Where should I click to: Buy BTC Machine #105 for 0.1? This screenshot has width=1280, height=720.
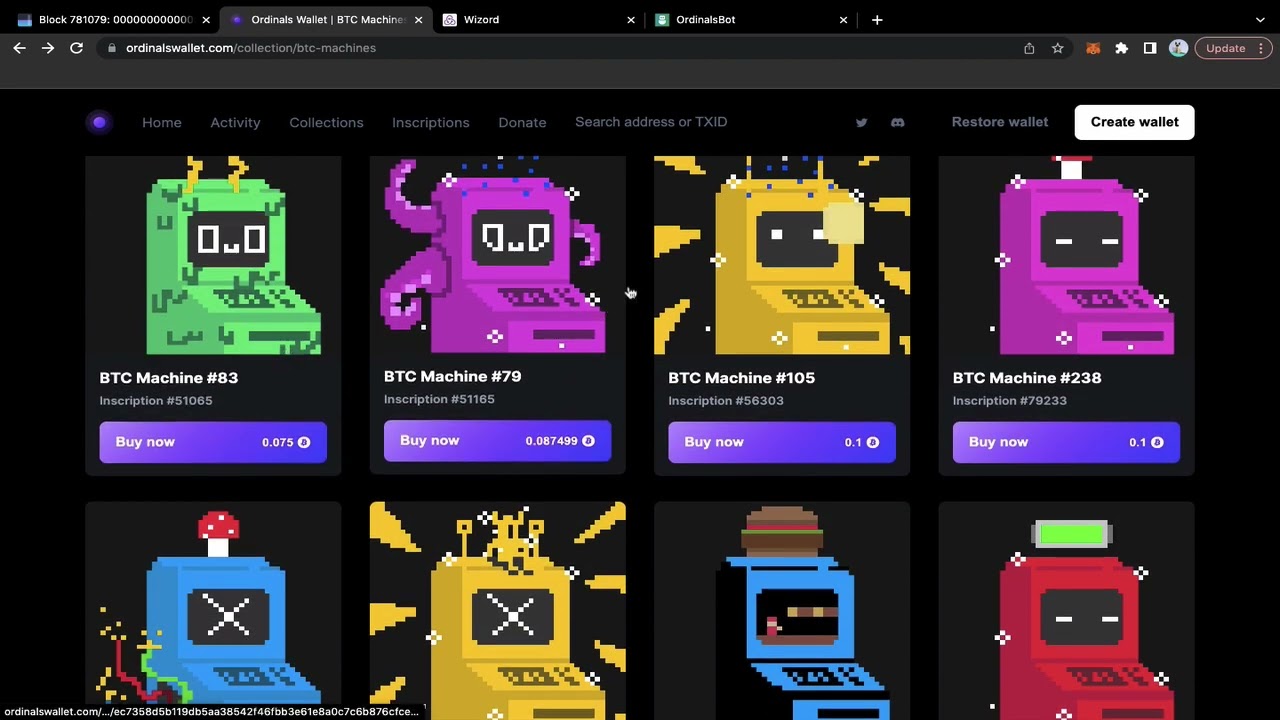tap(782, 442)
